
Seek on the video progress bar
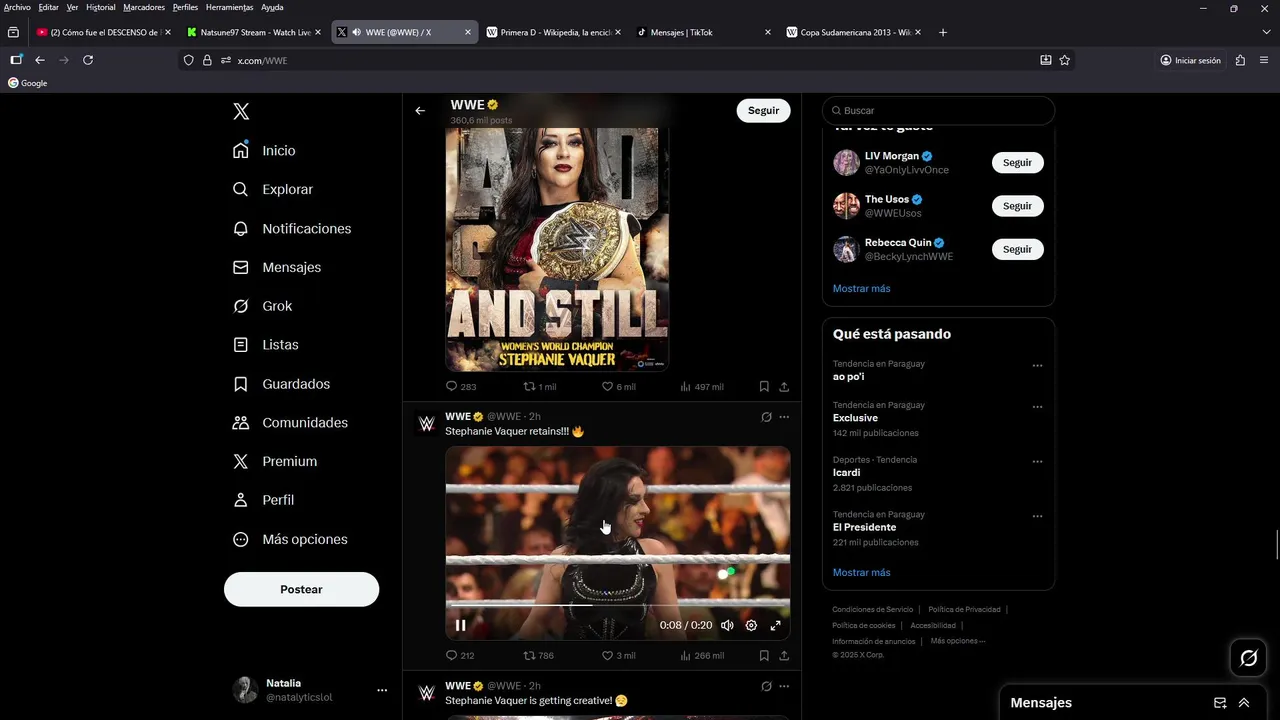pyautogui.click(x=617, y=605)
